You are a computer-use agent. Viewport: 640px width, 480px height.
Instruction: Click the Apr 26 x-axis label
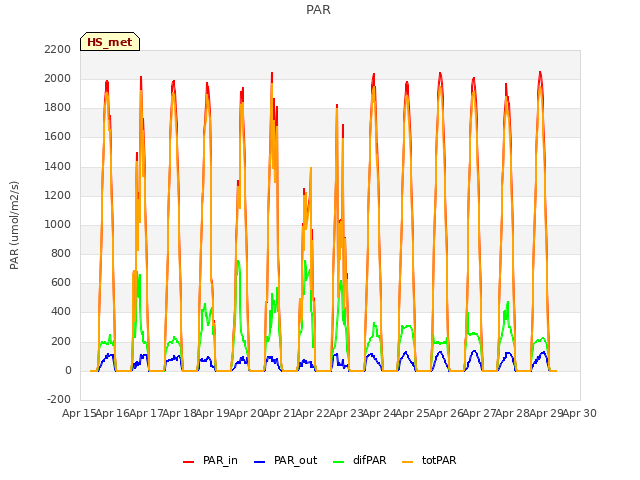click(447, 413)
